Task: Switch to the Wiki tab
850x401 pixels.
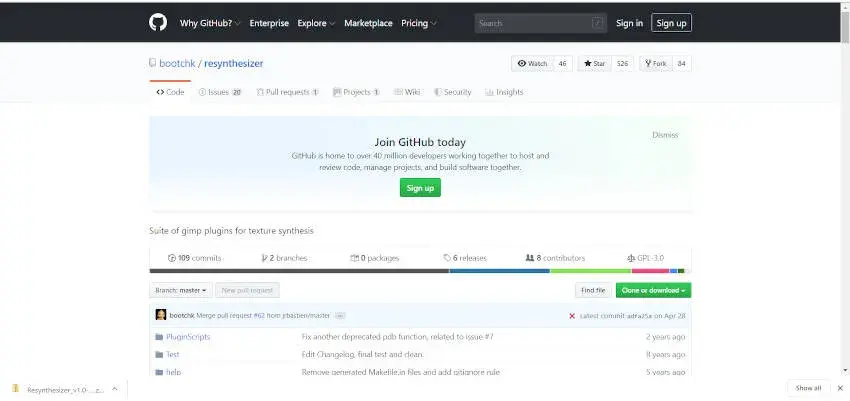Action: point(407,92)
